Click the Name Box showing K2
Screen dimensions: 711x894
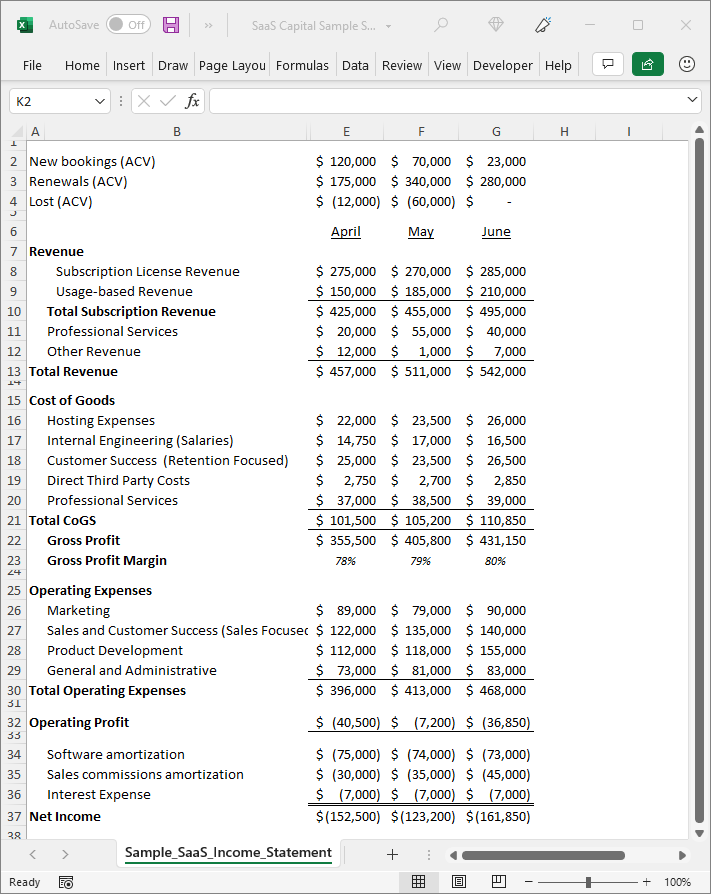tap(50, 101)
